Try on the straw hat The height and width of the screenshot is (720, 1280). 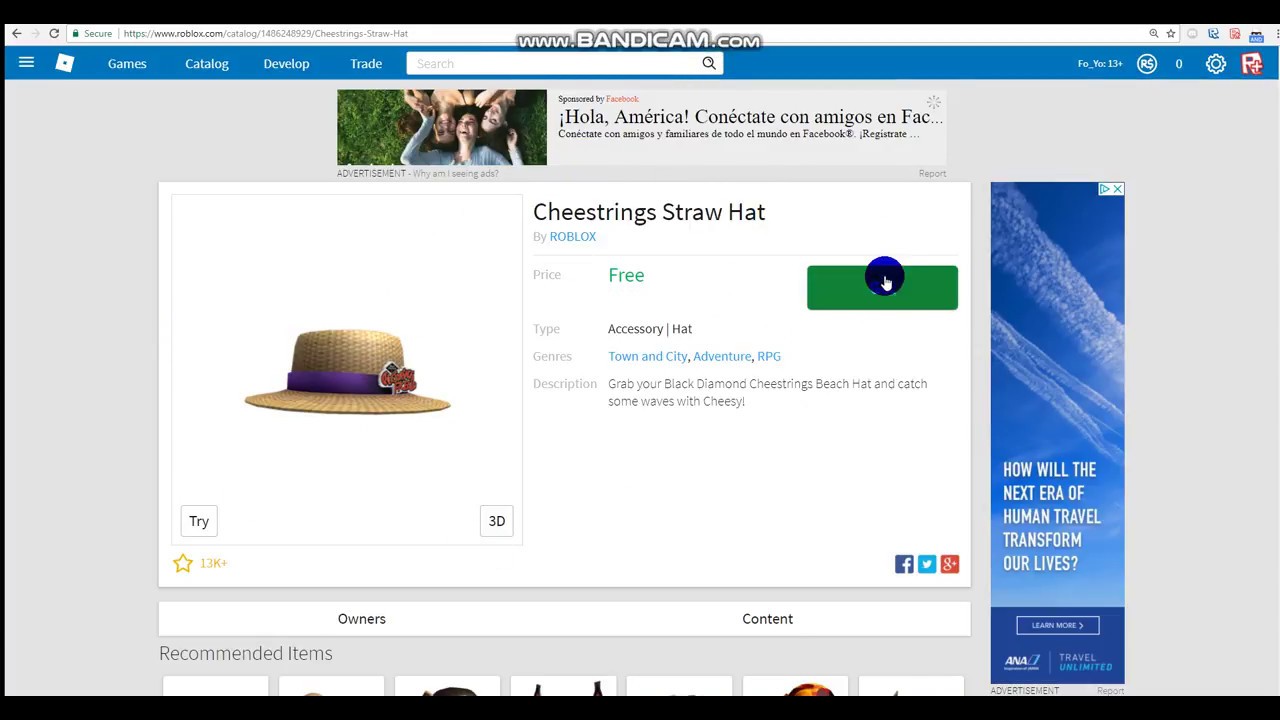coord(199,521)
